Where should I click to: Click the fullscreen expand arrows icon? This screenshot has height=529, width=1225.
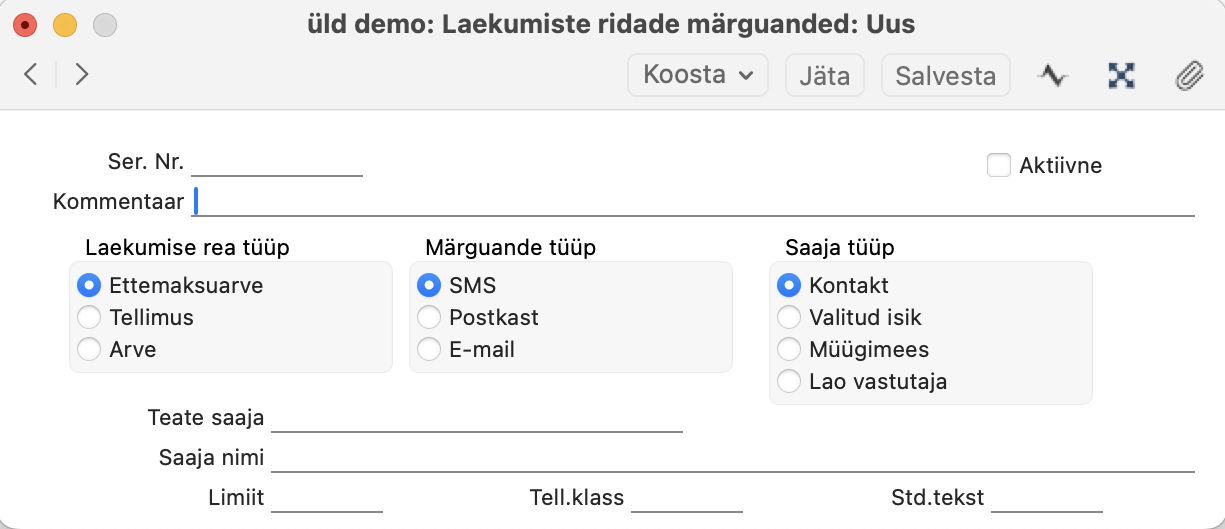pos(1122,75)
